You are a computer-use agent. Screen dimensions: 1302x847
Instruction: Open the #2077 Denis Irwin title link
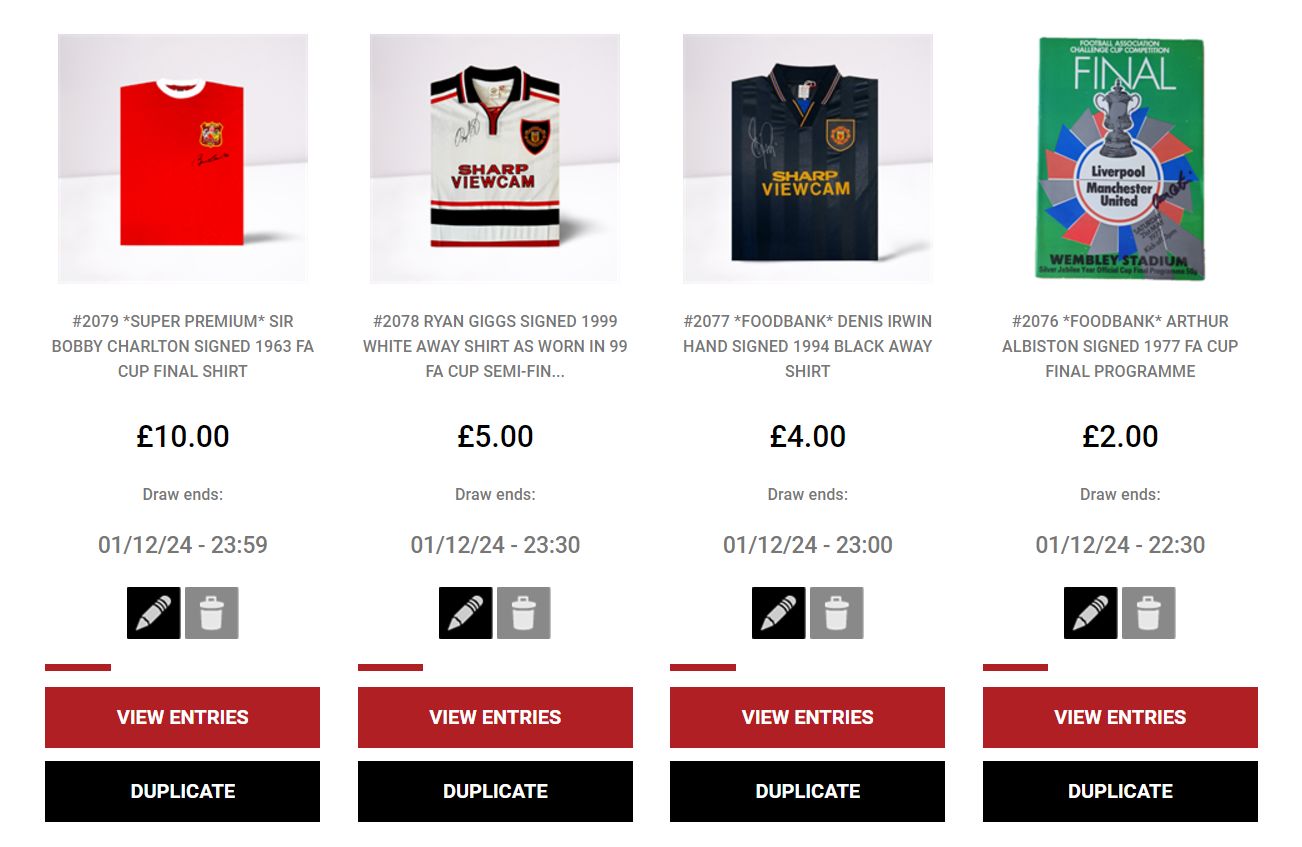point(807,346)
